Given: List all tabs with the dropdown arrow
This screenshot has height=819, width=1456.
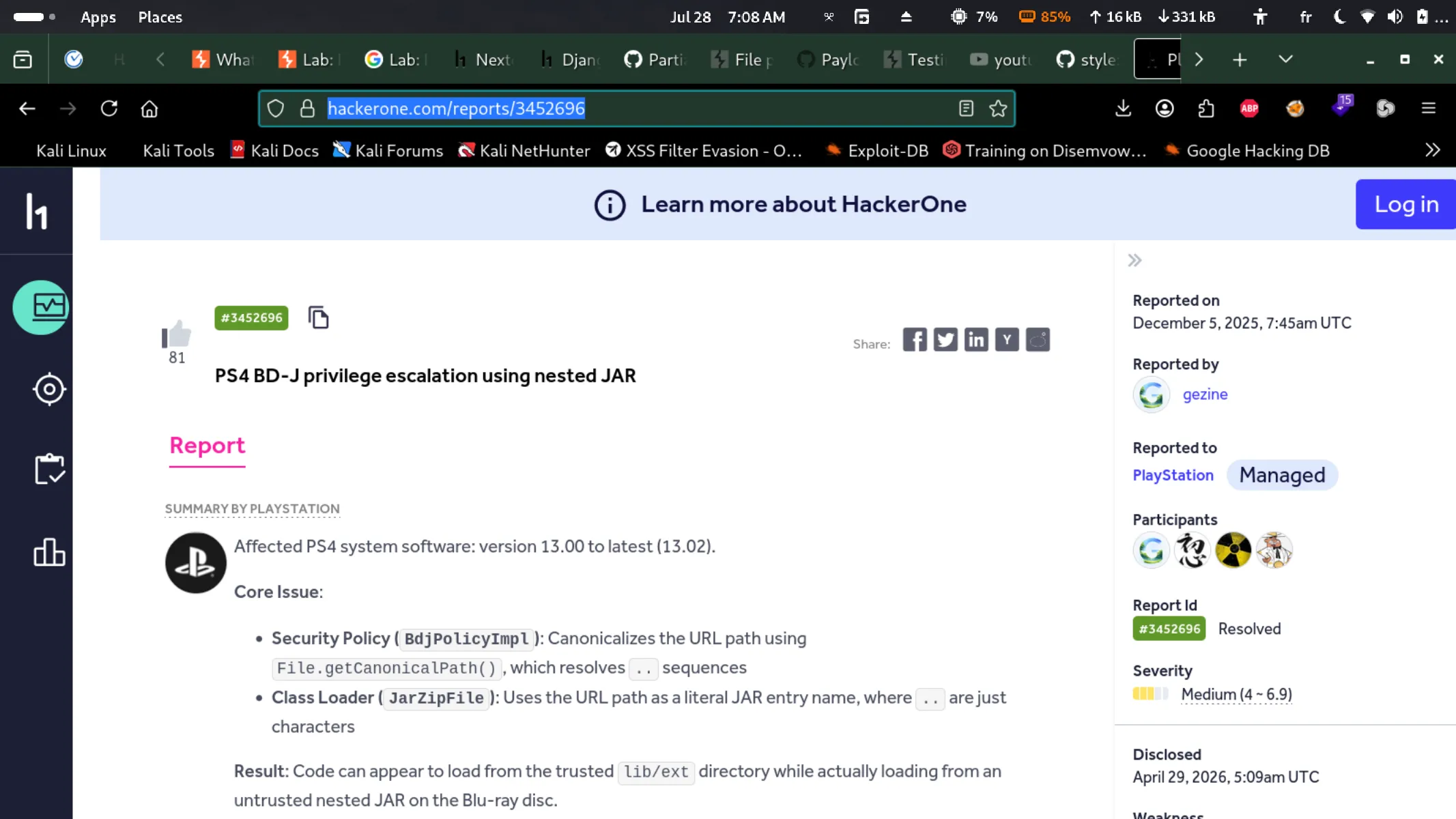Looking at the screenshot, I should pyautogui.click(x=1285, y=59).
